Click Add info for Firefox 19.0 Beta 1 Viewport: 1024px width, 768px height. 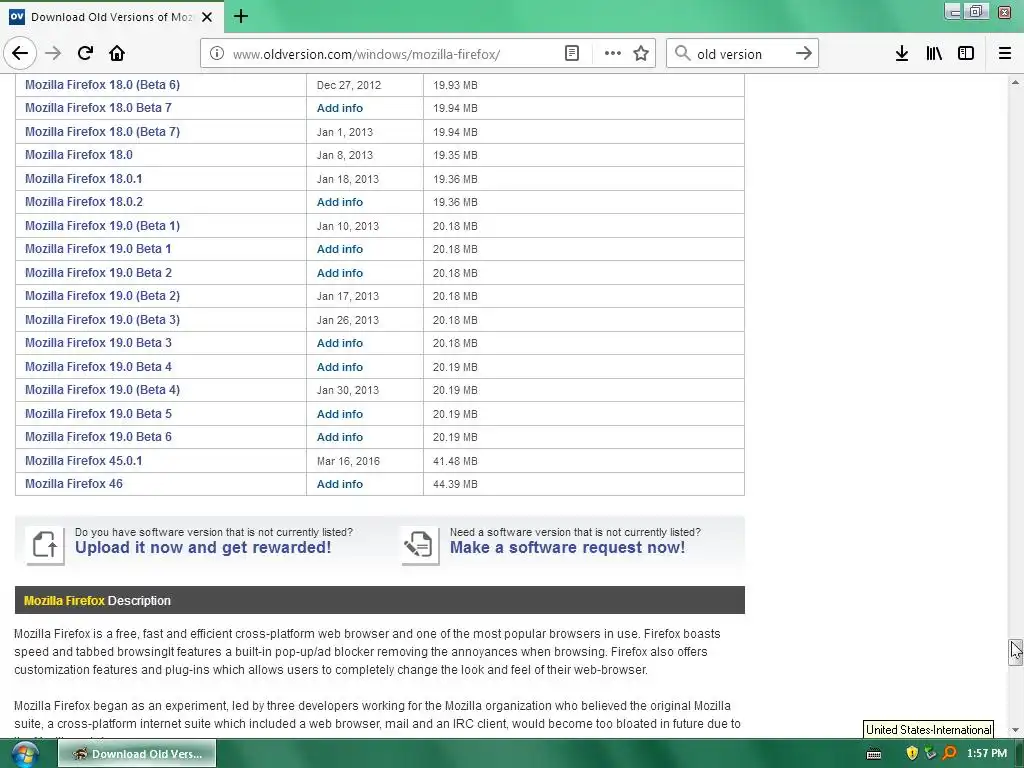tap(340, 249)
